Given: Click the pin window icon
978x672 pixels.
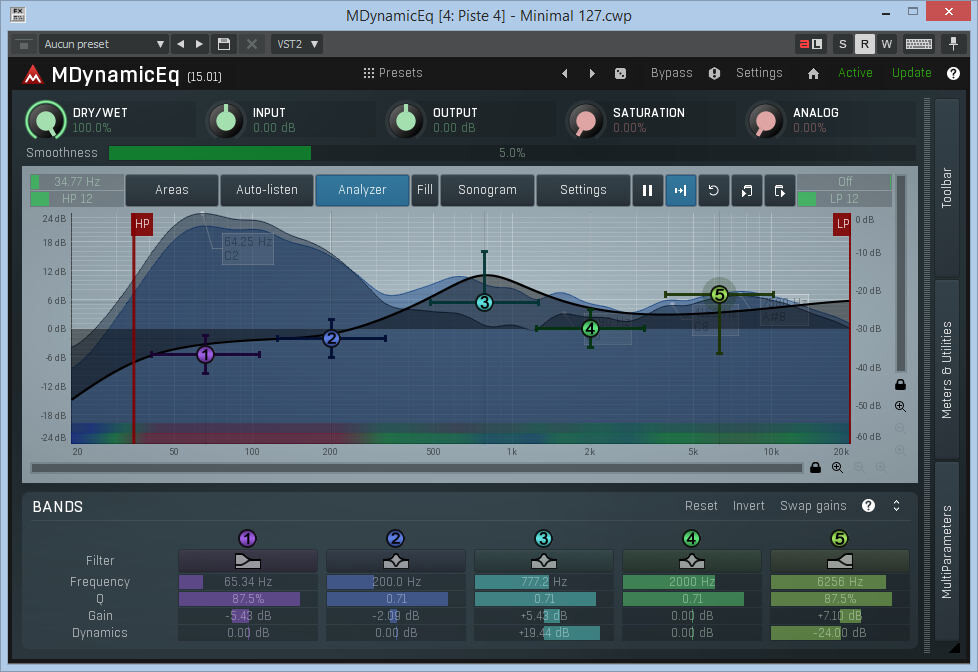Looking at the screenshot, I should click(x=953, y=44).
